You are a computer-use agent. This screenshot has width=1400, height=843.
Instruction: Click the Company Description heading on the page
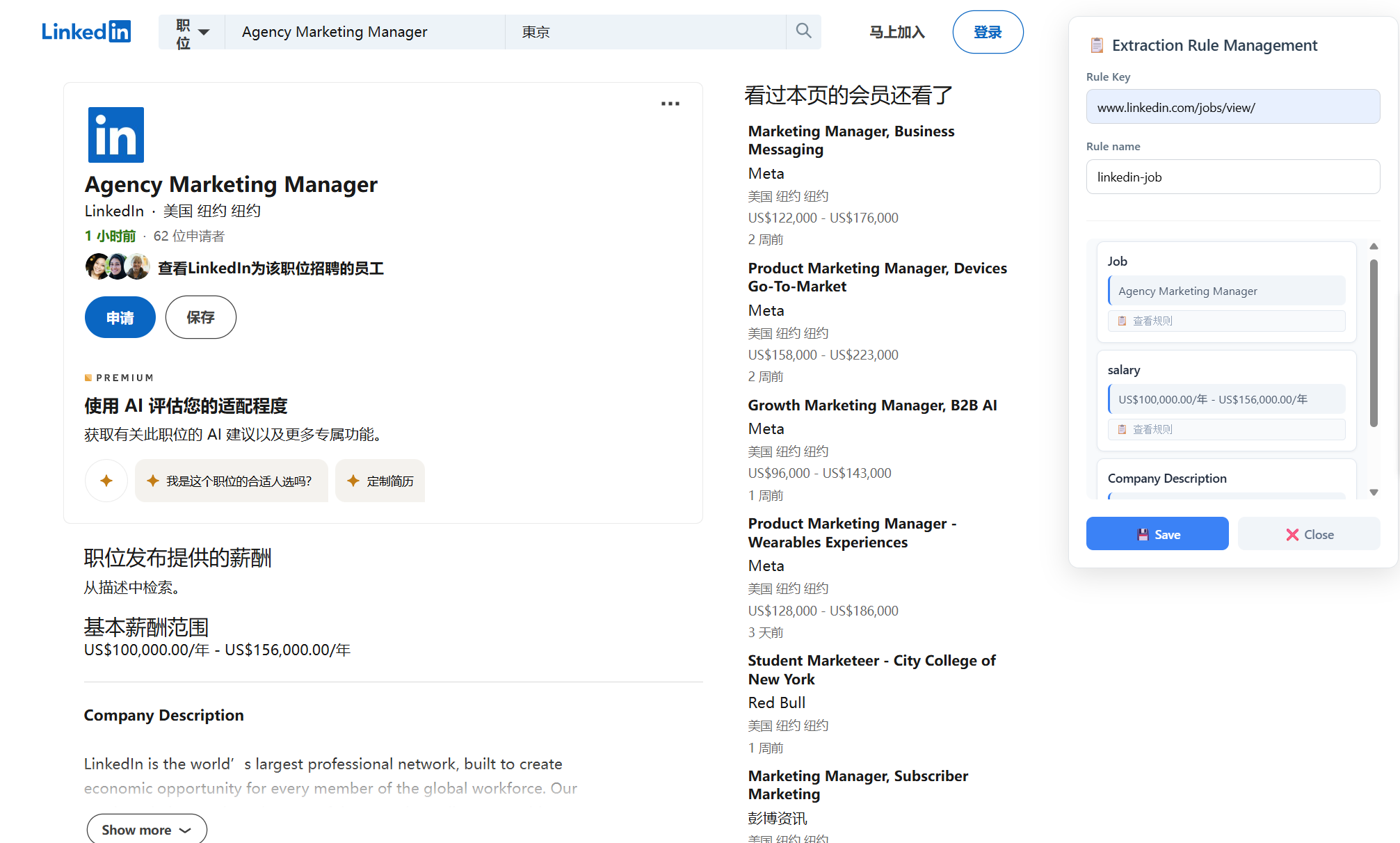(164, 716)
